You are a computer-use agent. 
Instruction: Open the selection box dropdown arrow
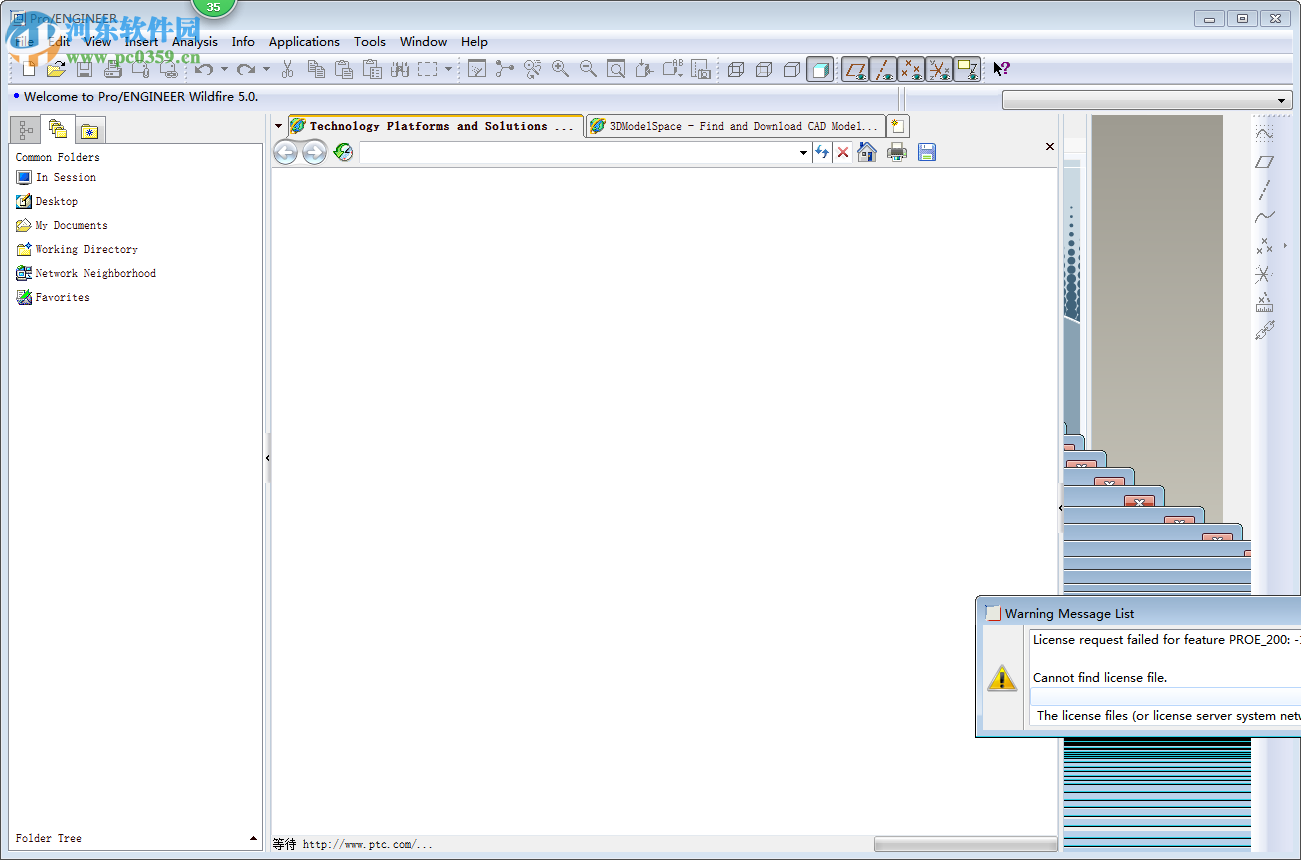tap(448, 69)
